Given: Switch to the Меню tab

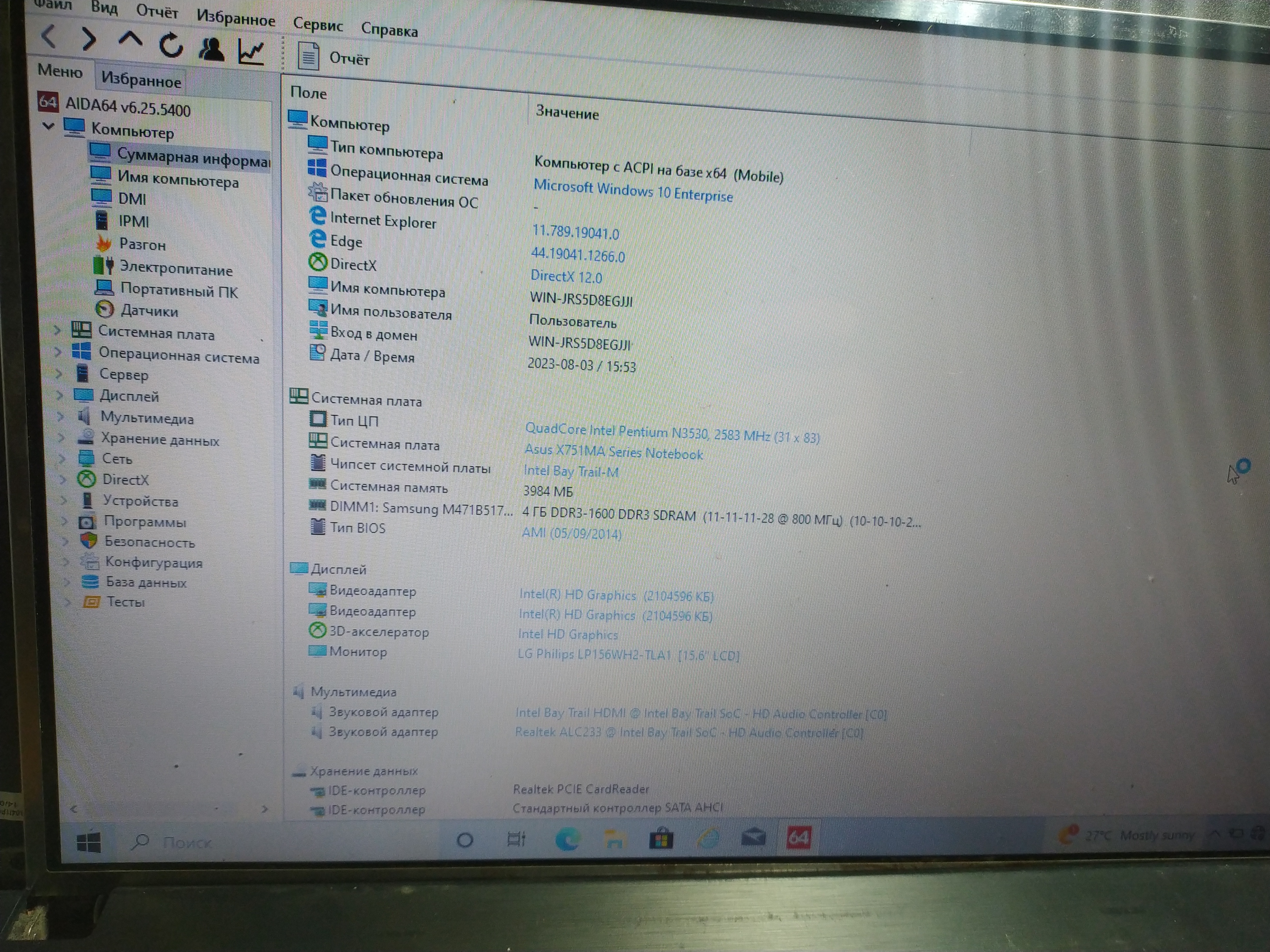Looking at the screenshot, I should tap(60, 71).
